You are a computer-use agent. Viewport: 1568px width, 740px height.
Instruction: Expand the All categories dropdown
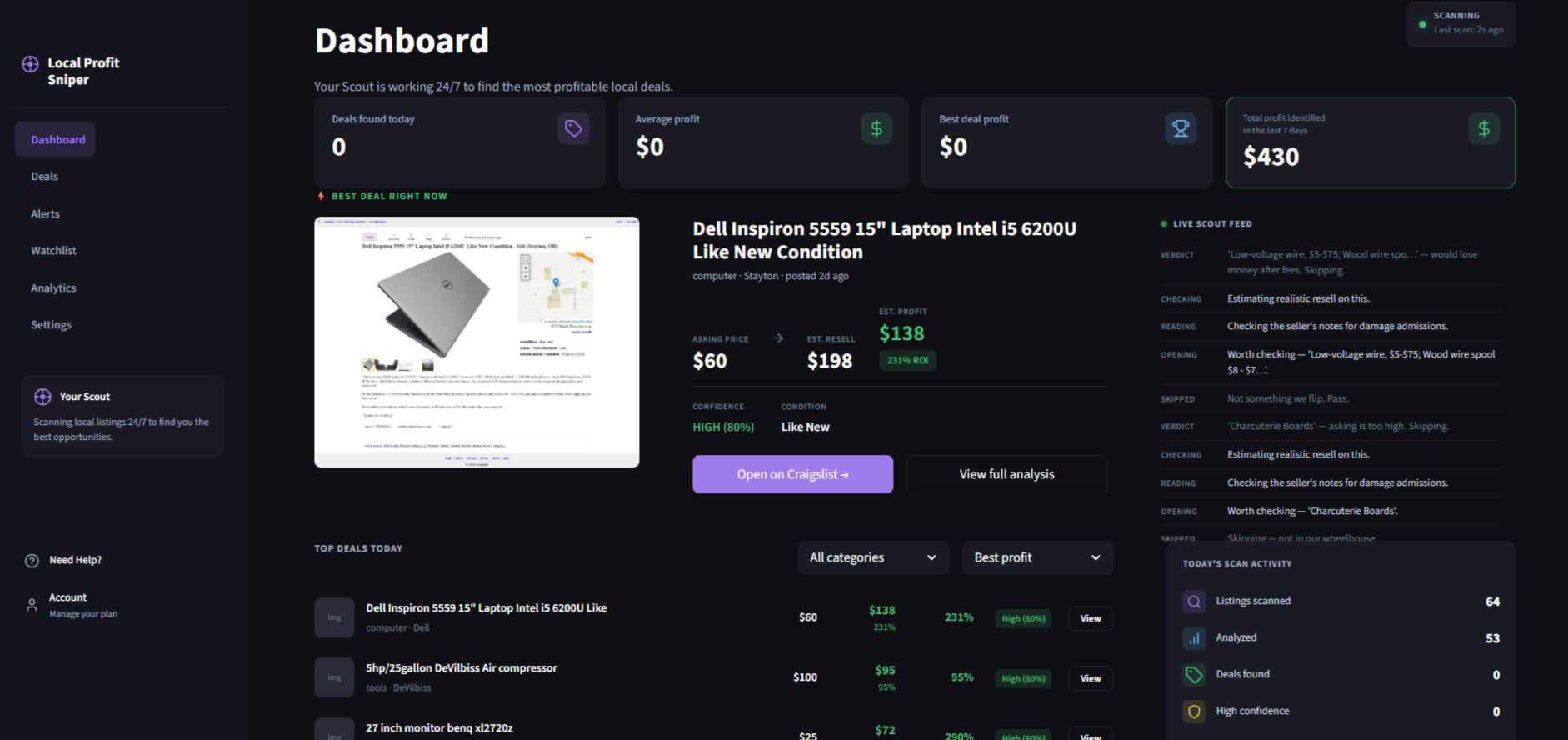click(x=872, y=557)
